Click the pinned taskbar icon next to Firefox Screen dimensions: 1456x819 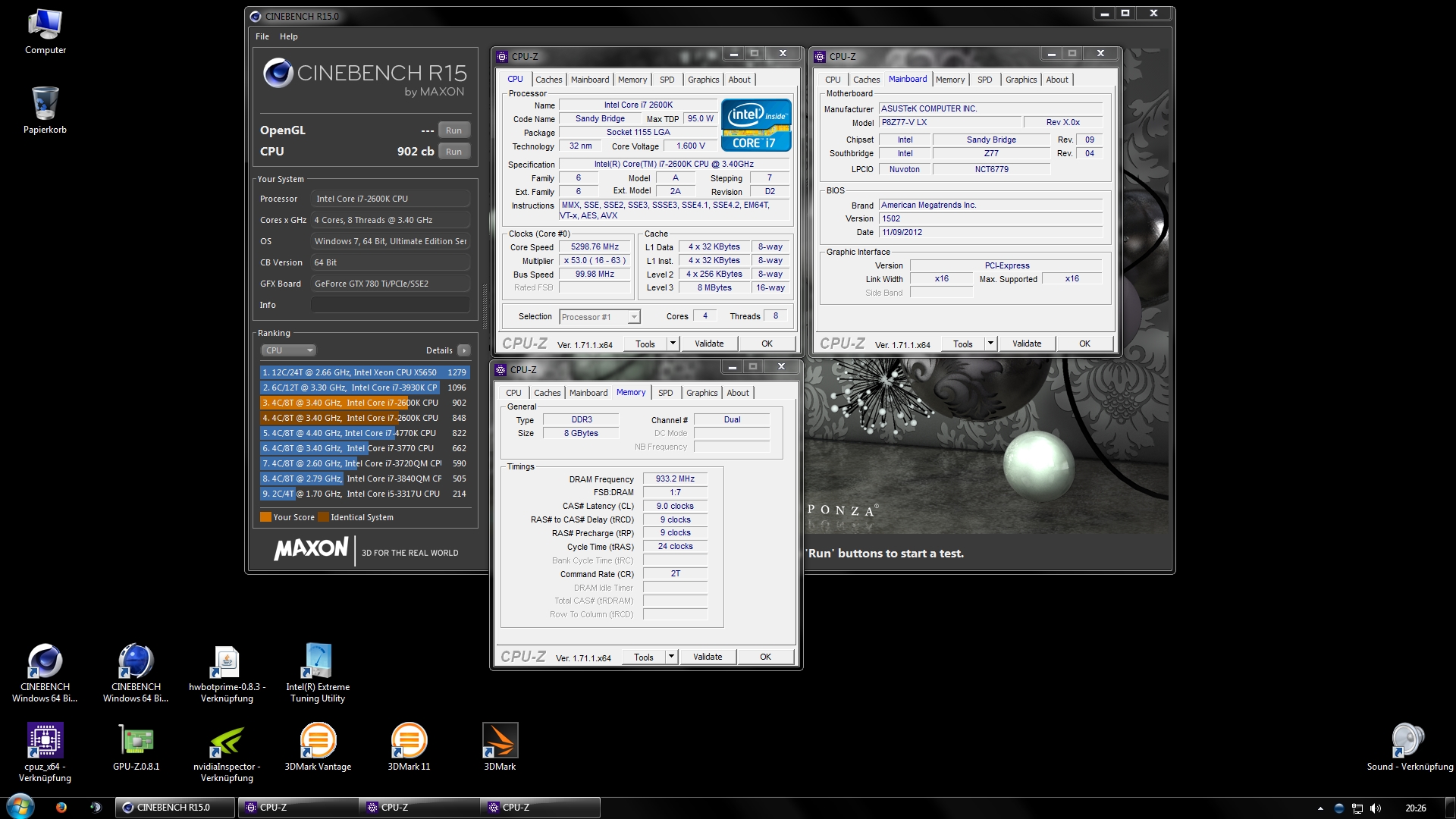point(96,808)
